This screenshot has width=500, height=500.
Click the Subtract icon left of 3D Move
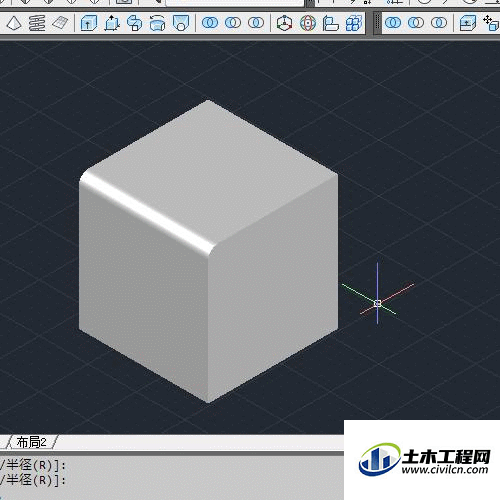coord(233,23)
